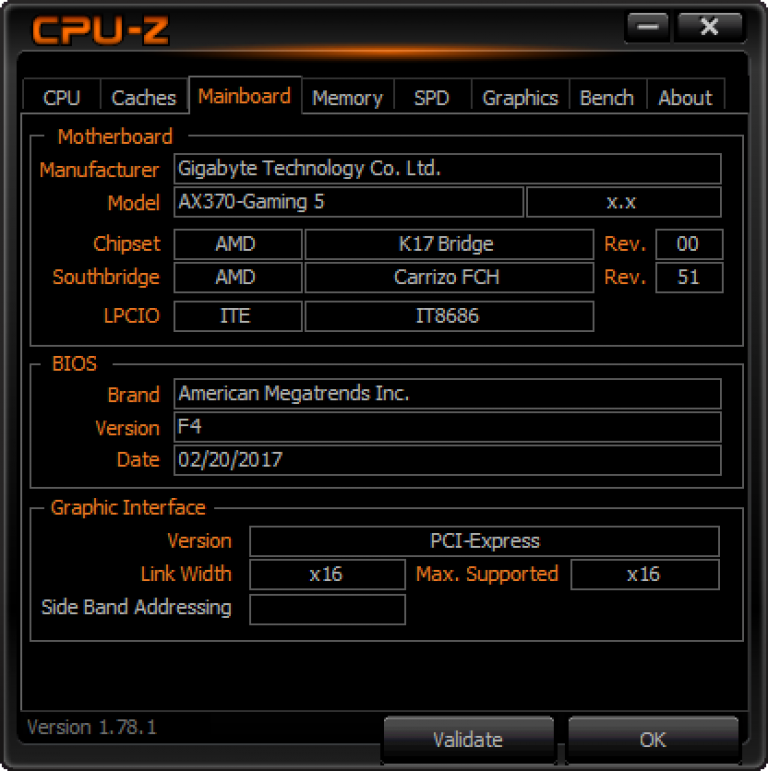Open the Bench tab
This screenshot has width=768, height=771.
(607, 97)
